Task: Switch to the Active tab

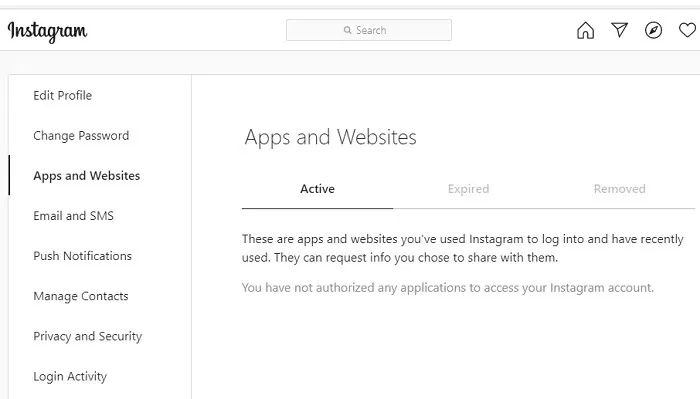Action: [317, 189]
